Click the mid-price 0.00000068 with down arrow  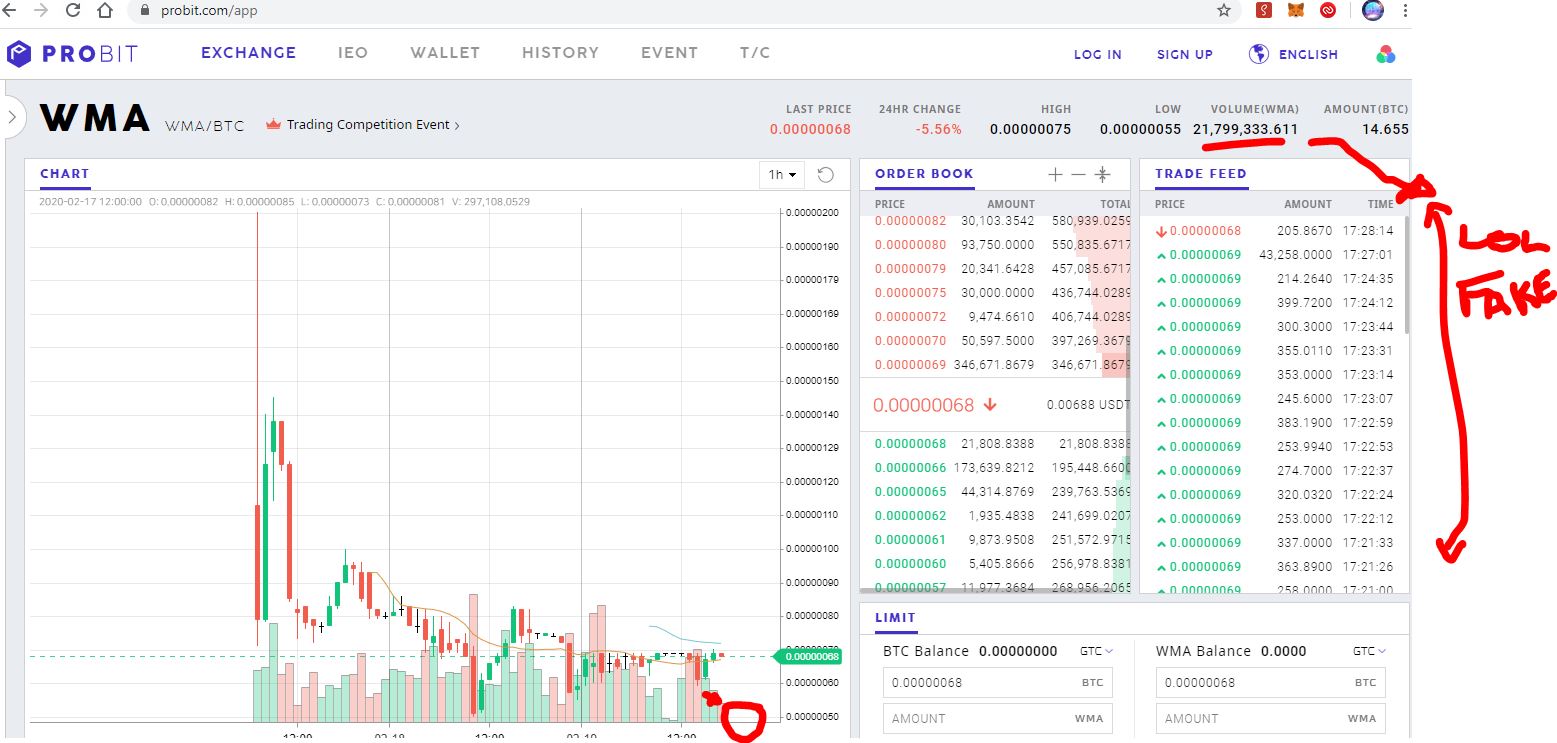point(935,405)
